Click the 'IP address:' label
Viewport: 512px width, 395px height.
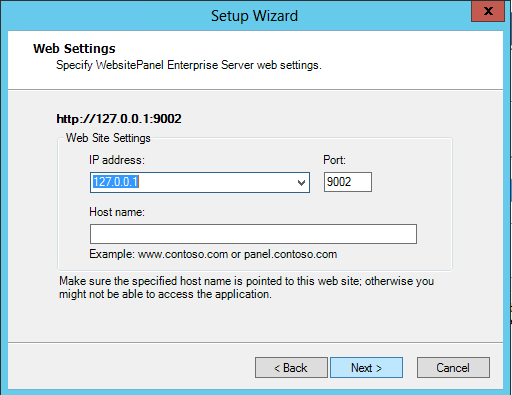tap(117, 160)
